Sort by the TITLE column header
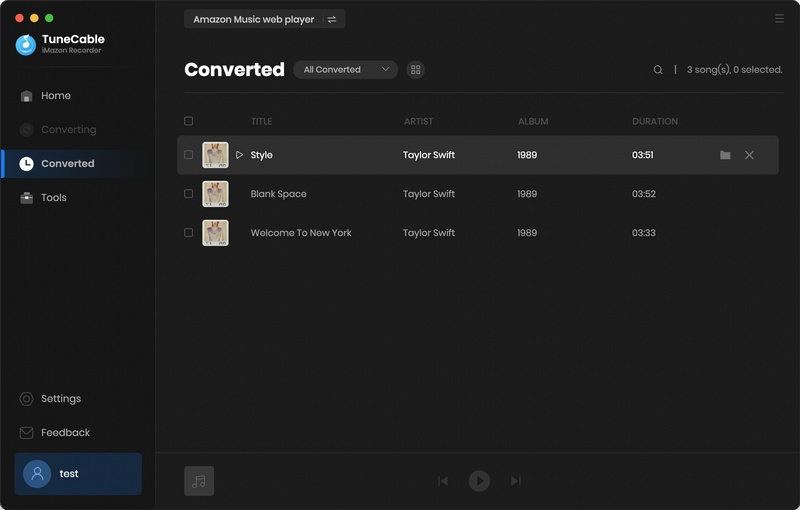This screenshot has height=510, width=800. 261,121
